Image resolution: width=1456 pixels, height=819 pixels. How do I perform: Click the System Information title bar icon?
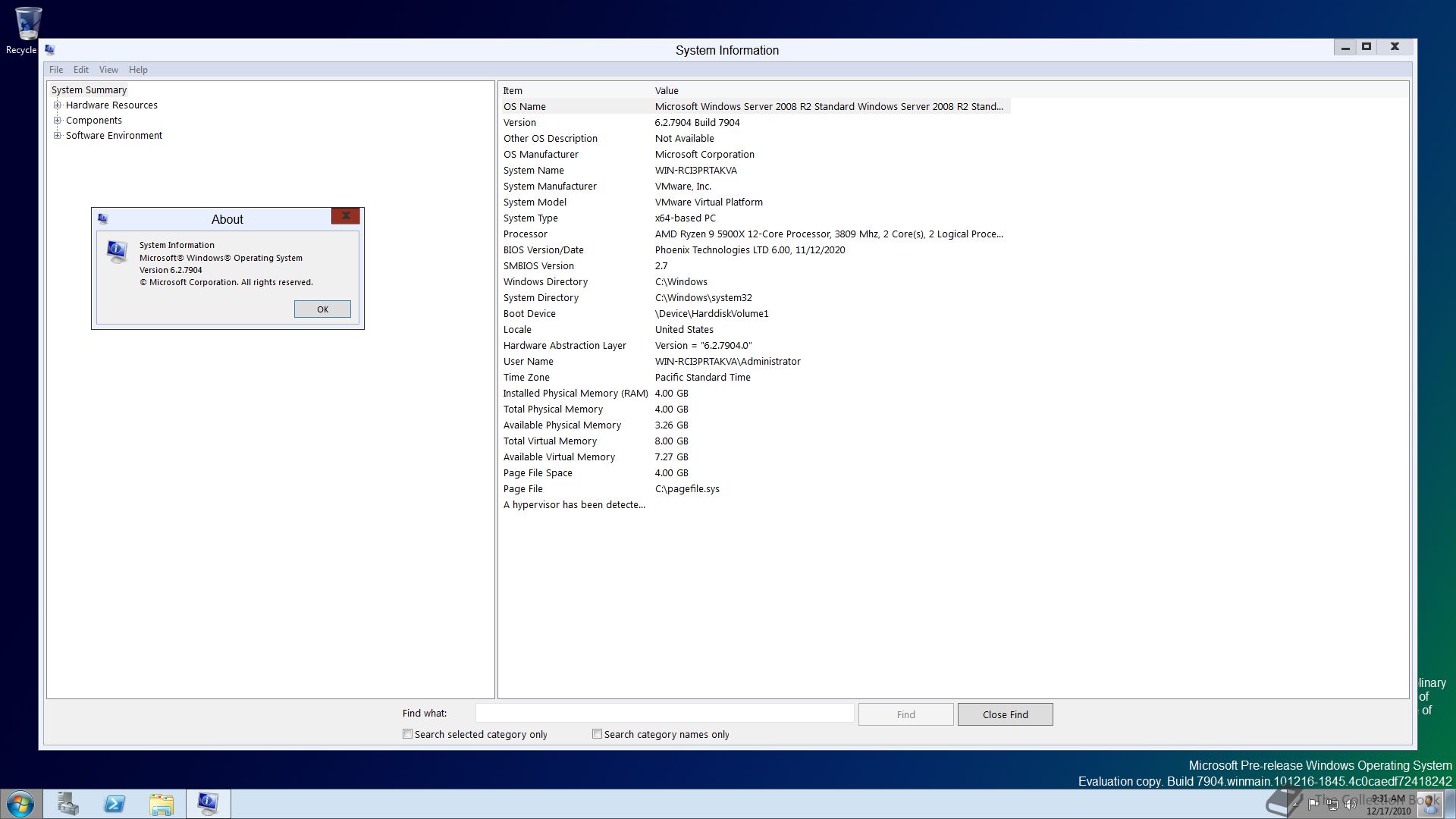pyautogui.click(x=50, y=50)
